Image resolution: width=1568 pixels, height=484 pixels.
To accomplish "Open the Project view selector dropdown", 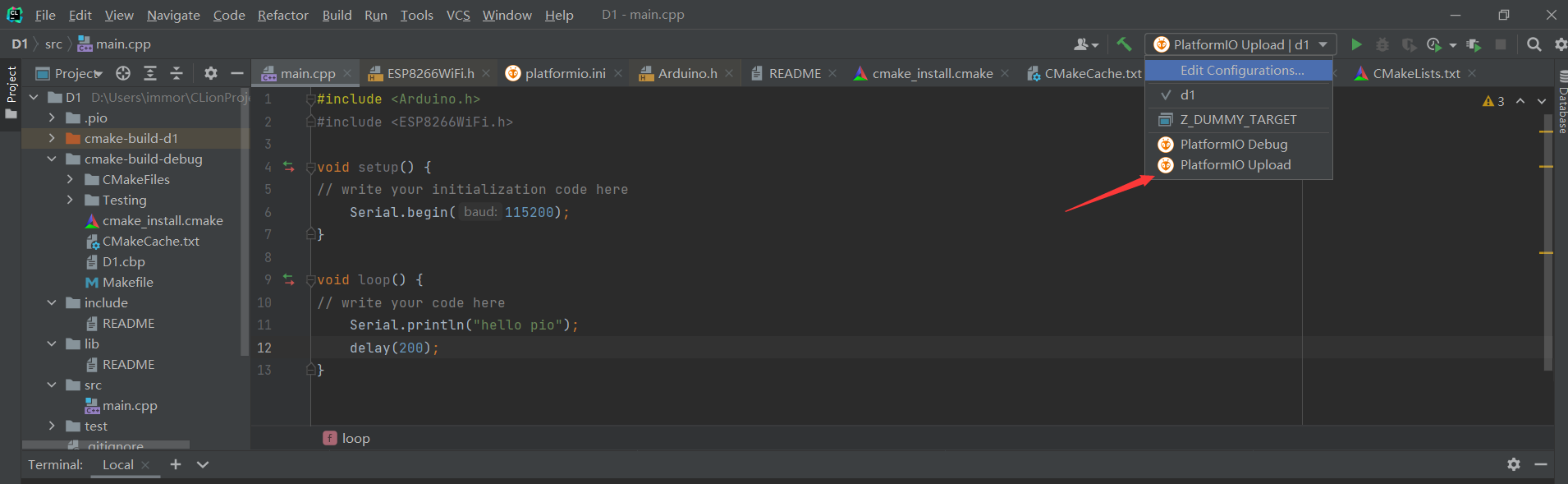I will (70, 73).
